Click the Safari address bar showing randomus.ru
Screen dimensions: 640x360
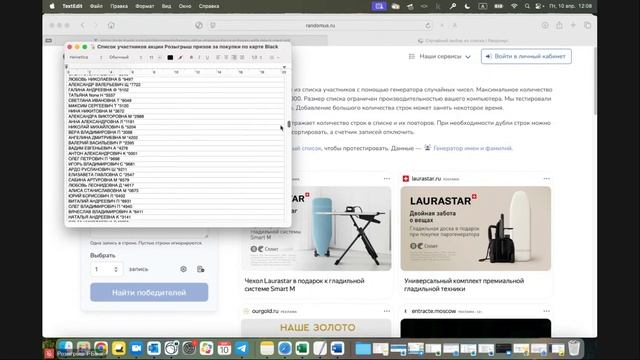click(x=320, y=25)
